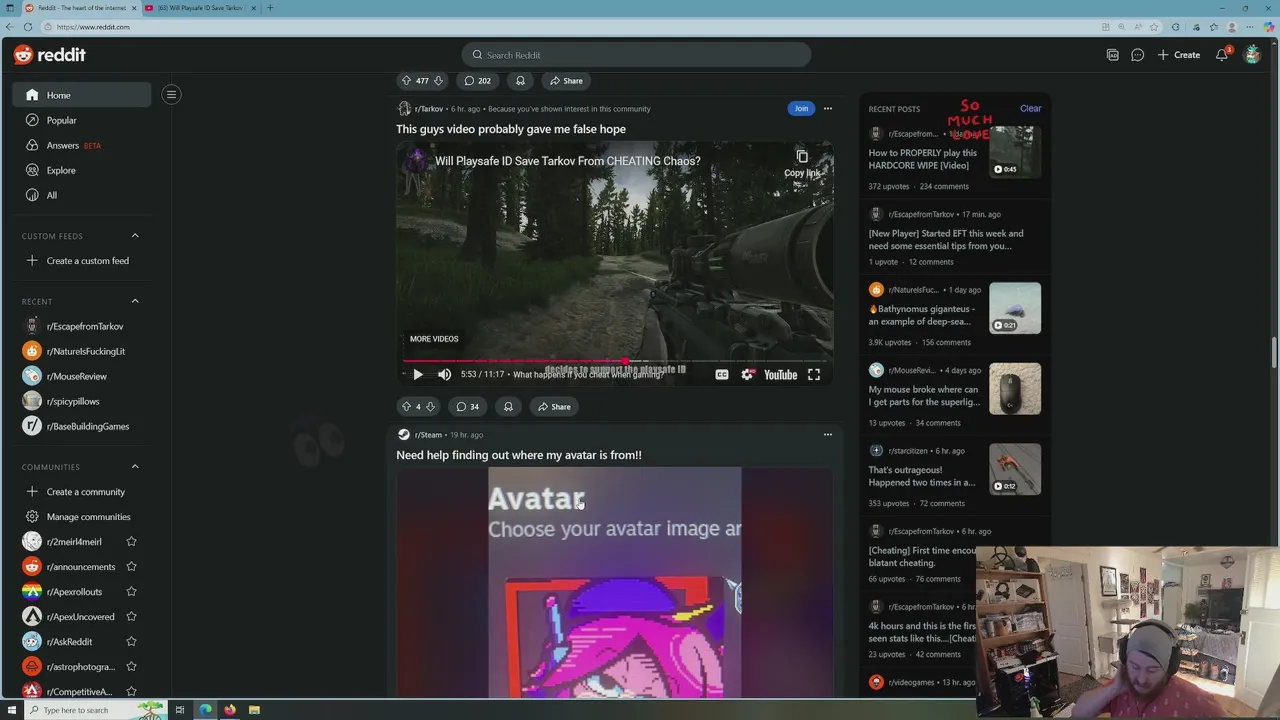Viewport: 1280px width, 720px height.
Task: Click Create post button in header
Action: [x=1179, y=55]
